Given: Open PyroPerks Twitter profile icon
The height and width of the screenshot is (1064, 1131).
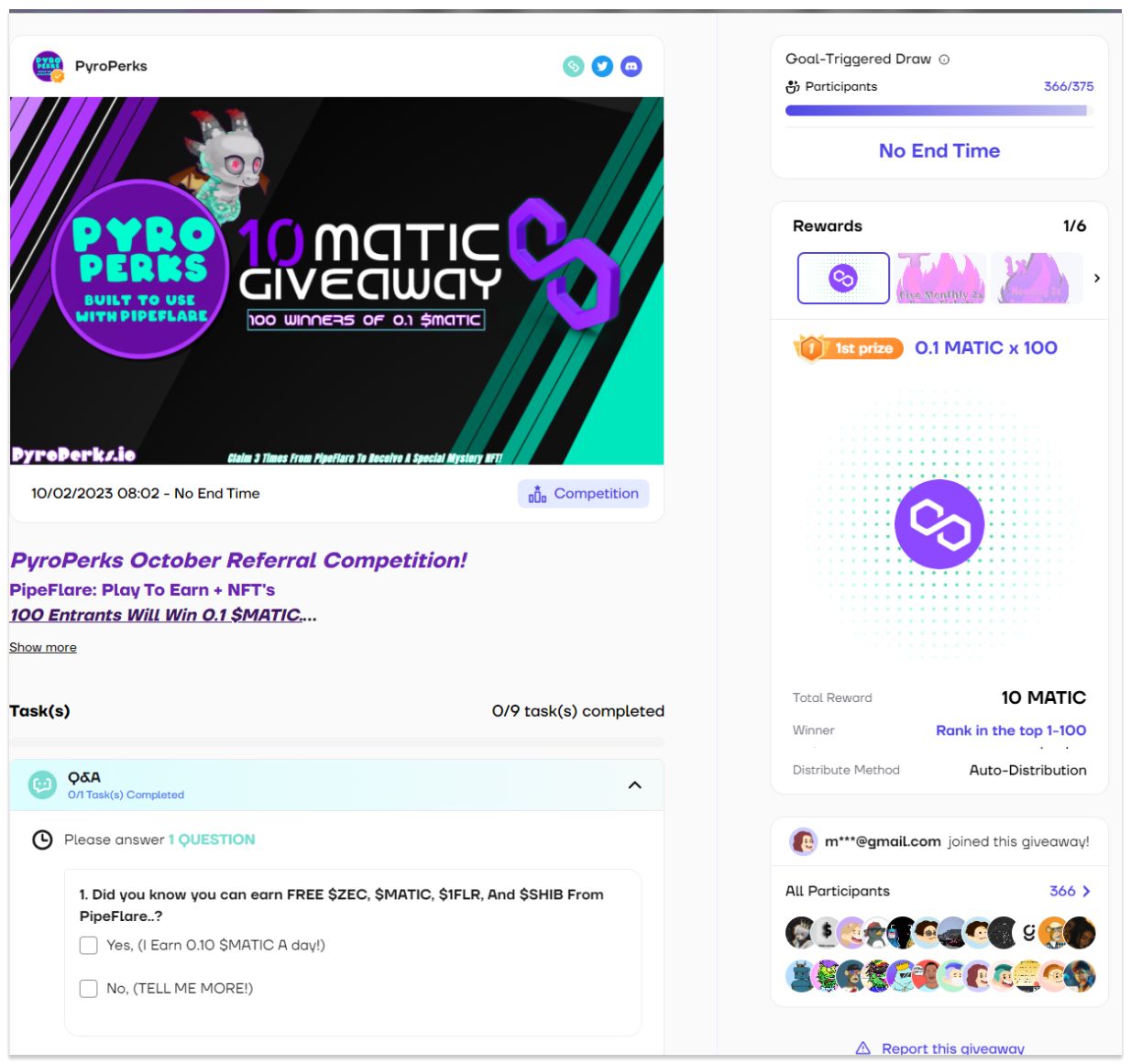Looking at the screenshot, I should pyautogui.click(x=602, y=66).
